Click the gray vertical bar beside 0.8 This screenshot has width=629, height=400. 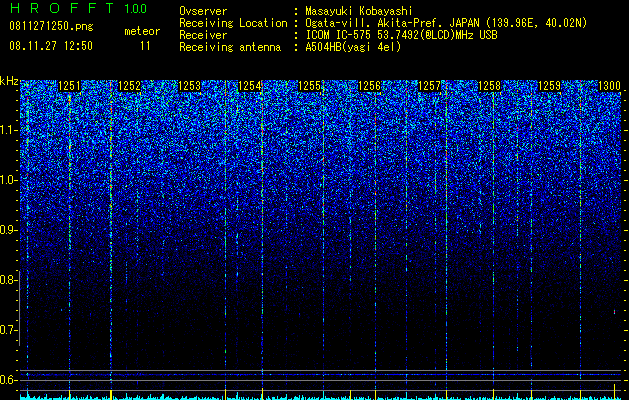click(19, 308)
